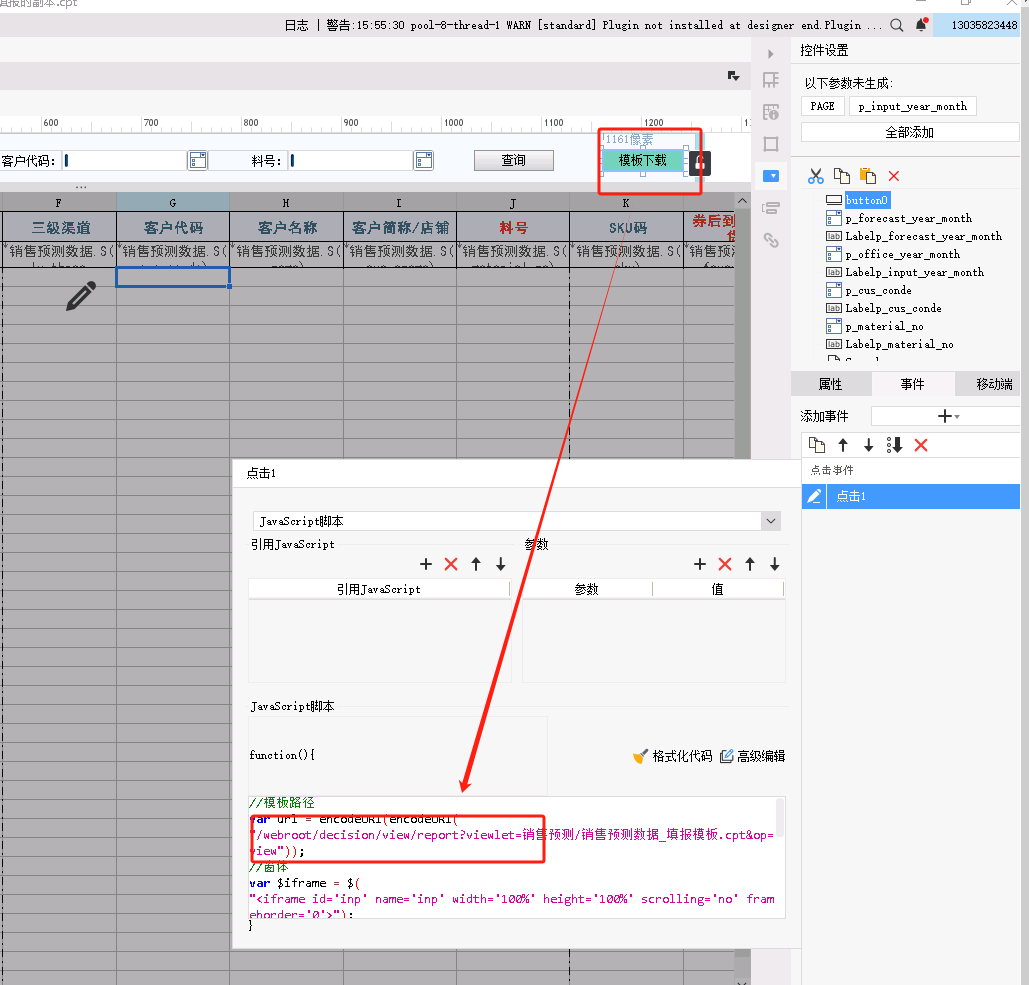Click into the 料号 input field
The height and width of the screenshot is (985, 1029).
pos(351,160)
